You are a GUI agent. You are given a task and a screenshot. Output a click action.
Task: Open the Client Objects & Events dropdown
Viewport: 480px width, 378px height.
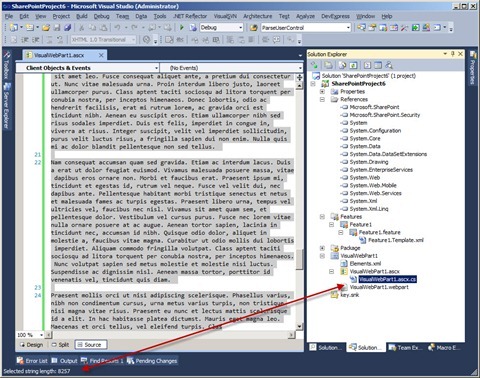[156, 68]
